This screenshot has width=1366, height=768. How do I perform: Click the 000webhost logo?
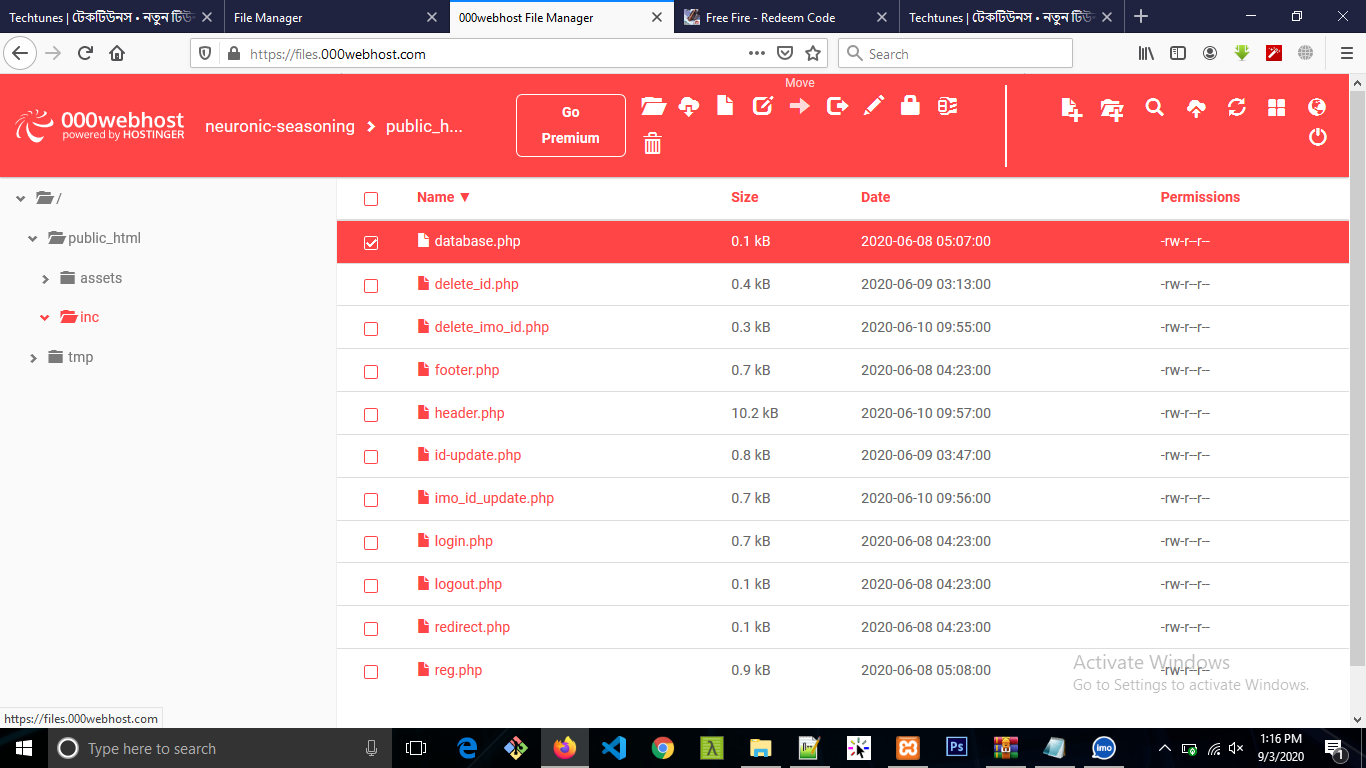click(100, 125)
